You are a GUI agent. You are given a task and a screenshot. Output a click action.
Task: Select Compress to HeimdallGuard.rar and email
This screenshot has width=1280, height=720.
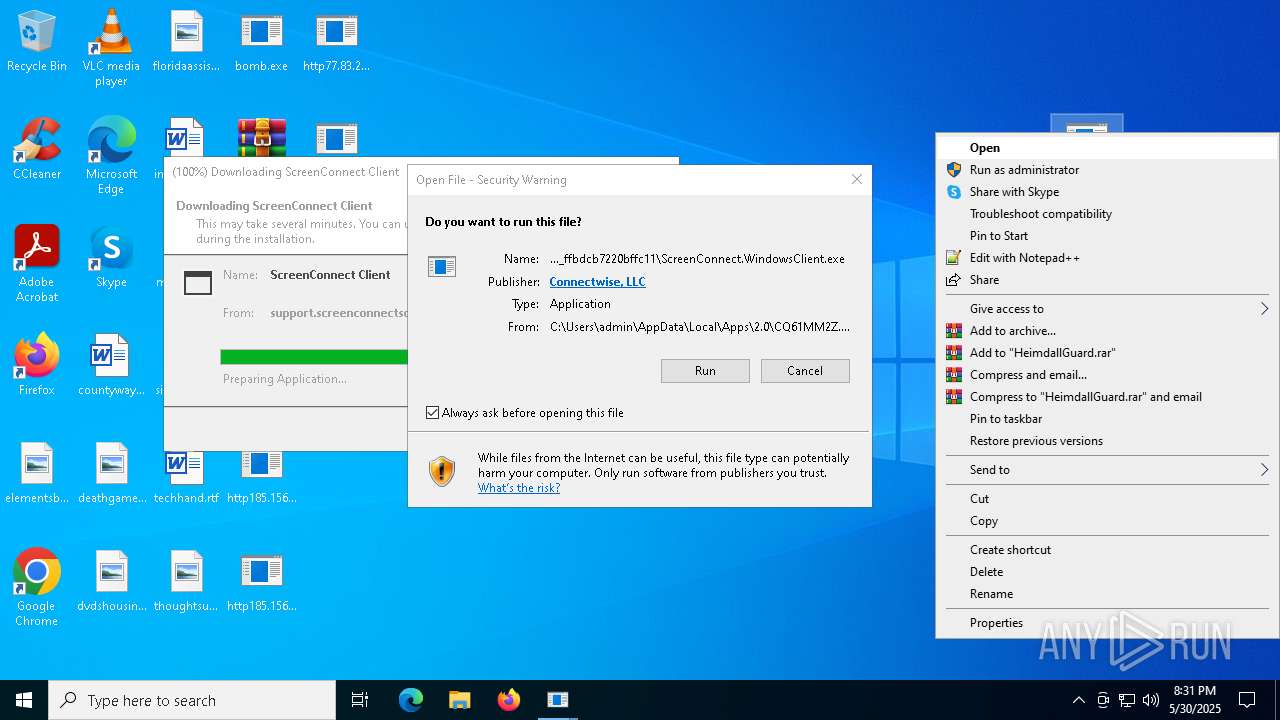click(x=1107, y=397)
